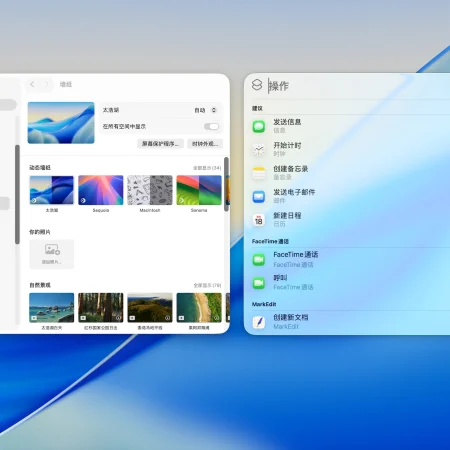
Task: Open the 屏幕保护程序 settings button
Action: point(160,144)
